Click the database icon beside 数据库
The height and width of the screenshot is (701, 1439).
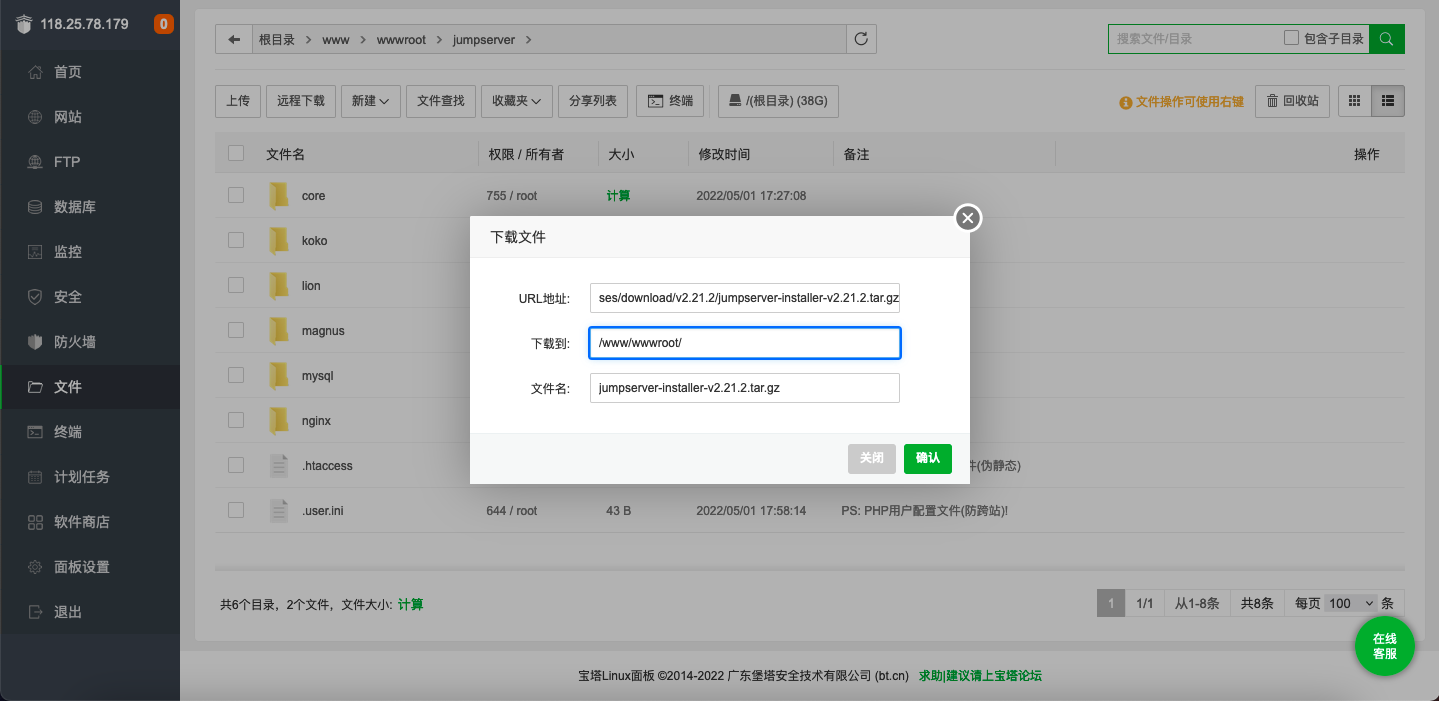[35, 207]
